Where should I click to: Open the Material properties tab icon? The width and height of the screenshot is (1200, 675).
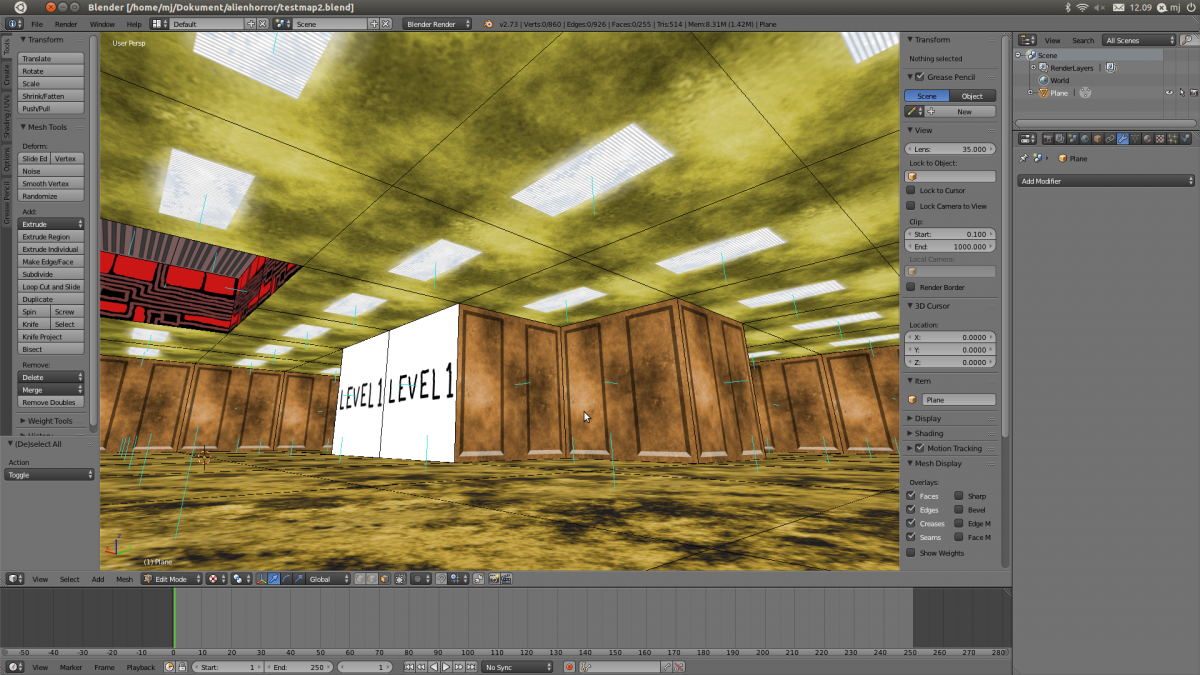click(1148, 139)
